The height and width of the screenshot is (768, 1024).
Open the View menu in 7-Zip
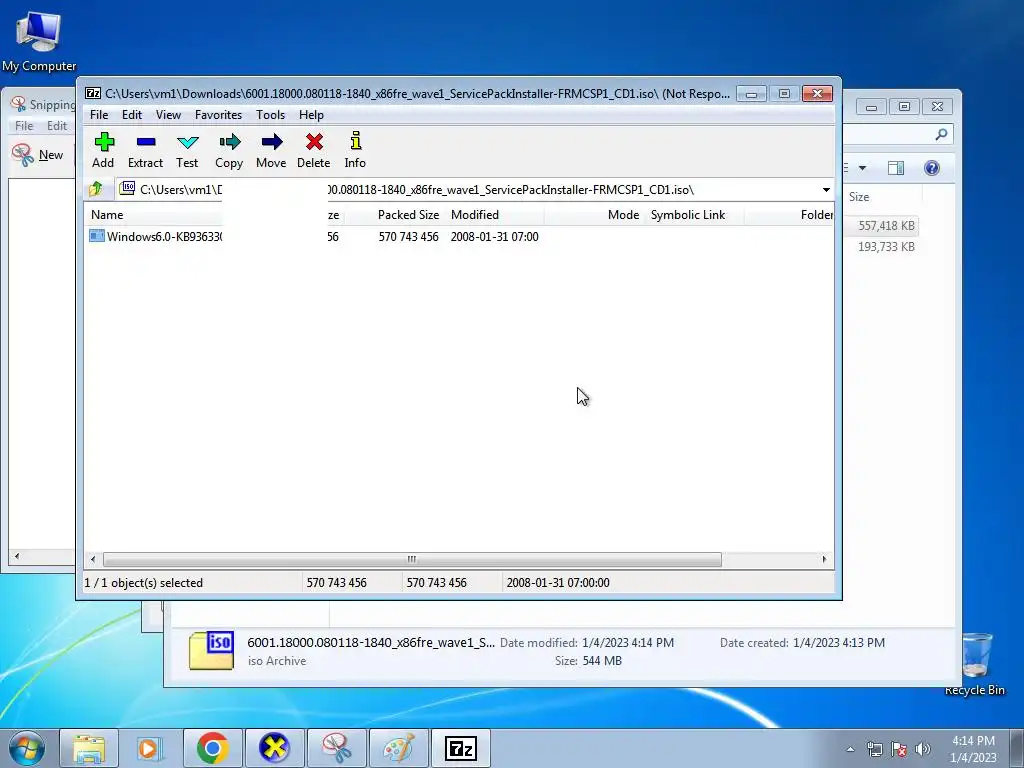[x=168, y=114]
